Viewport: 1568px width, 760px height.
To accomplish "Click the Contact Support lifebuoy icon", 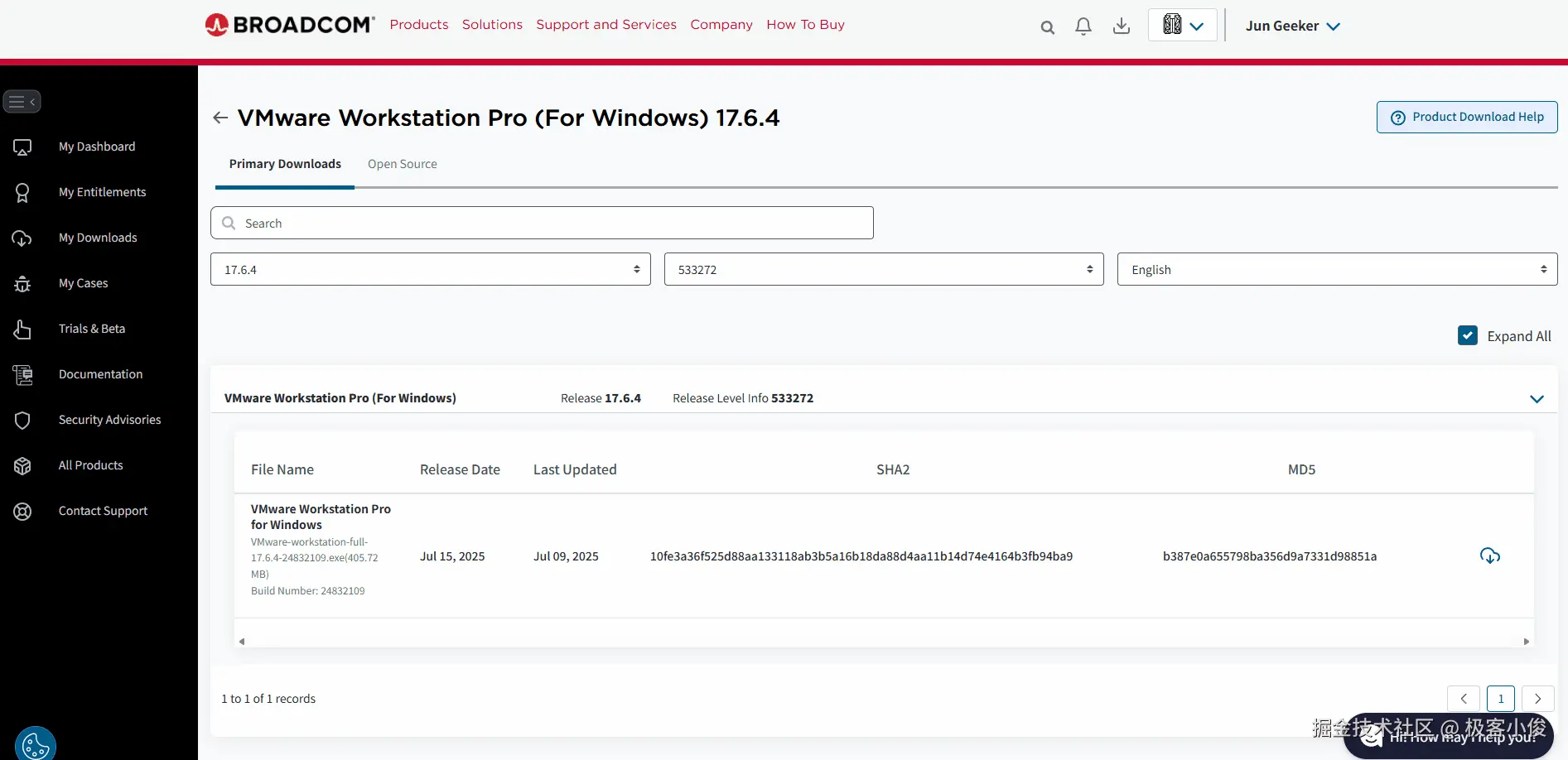I will (x=22, y=512).
